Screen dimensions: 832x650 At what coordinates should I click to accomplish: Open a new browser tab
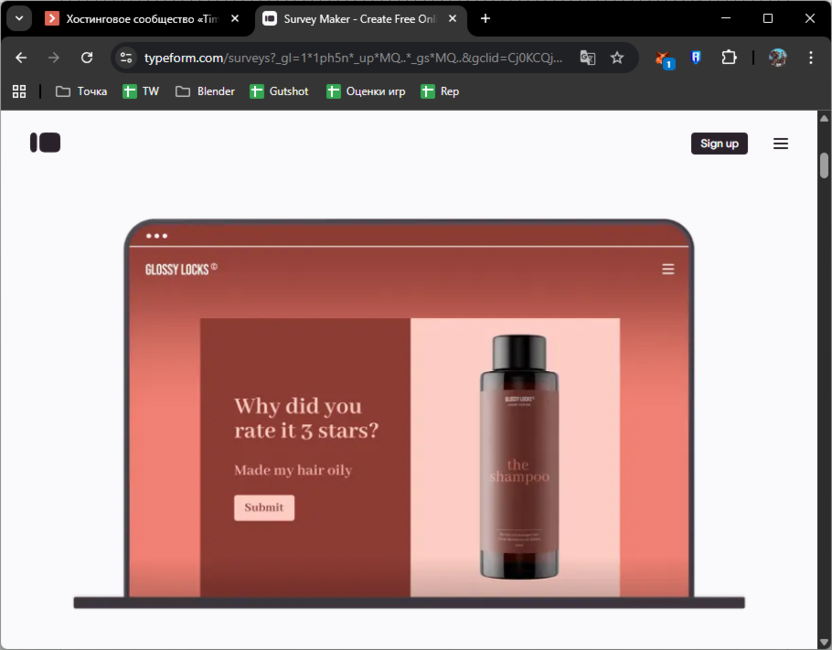(485, 18)
